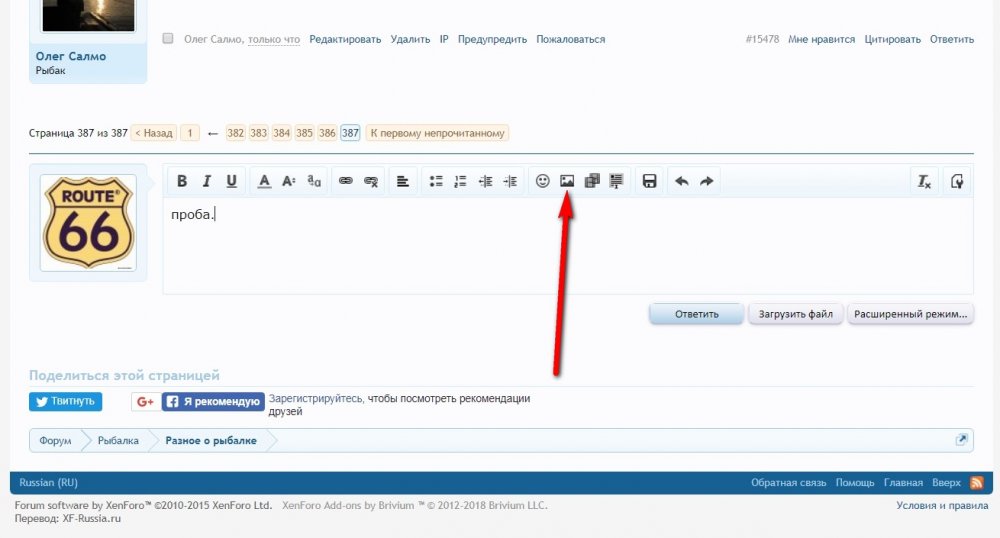The image size is (1000, 538).
Task: Open the Рыбалка breadcrumb item
Action: coord(118,441)
